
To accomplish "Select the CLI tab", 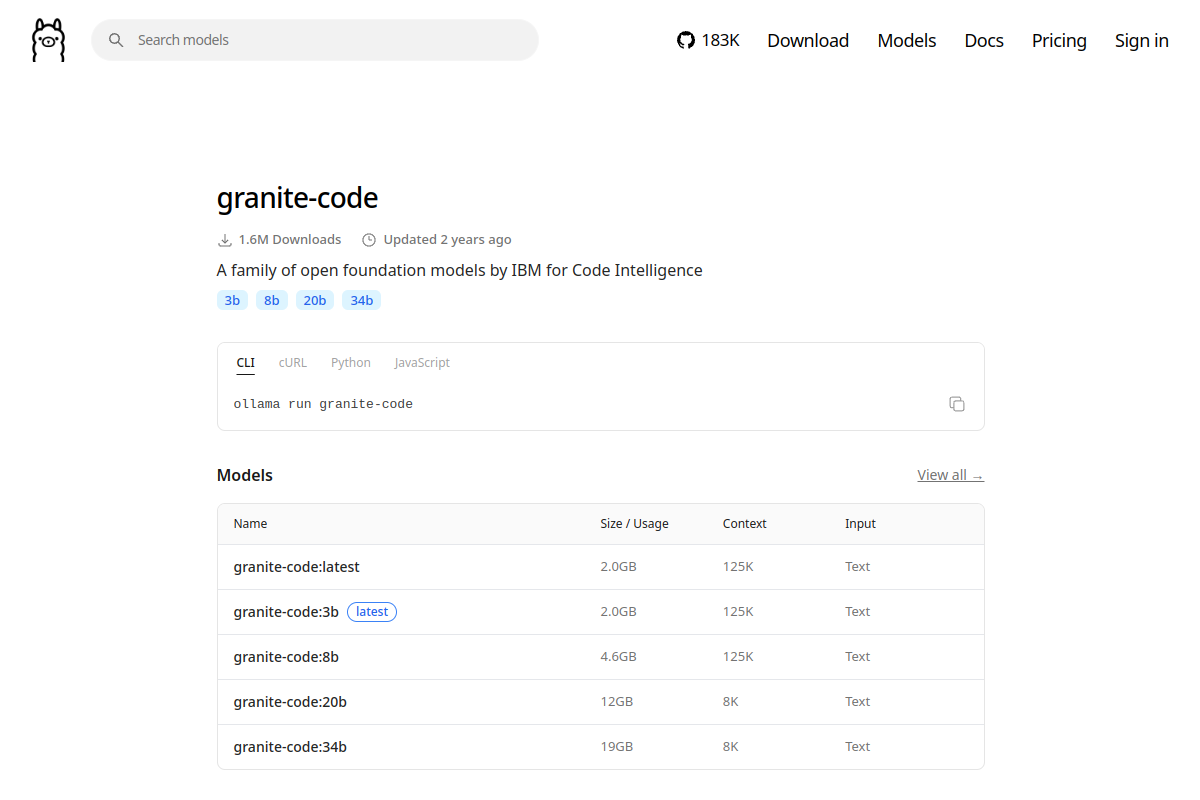I will pyautogui.click(x=246, y=363).
